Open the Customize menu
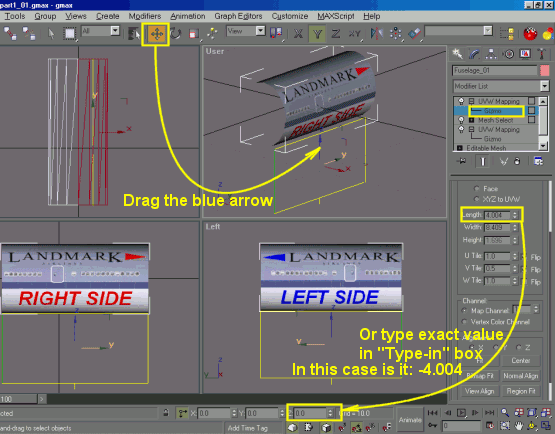This screenshot has width=555, height=434. [290, 16]
